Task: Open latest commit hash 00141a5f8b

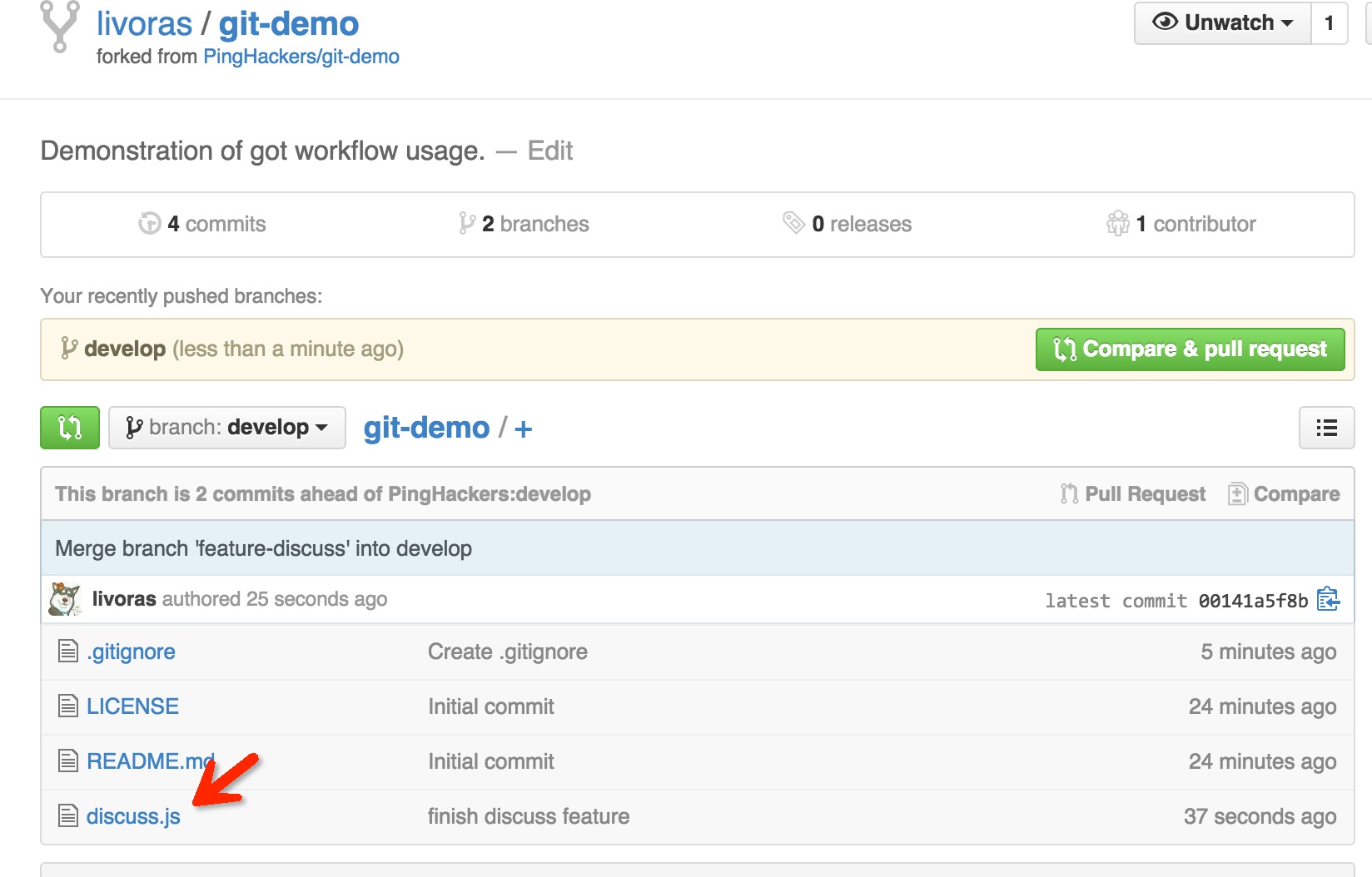Action: pos(1253,601)
